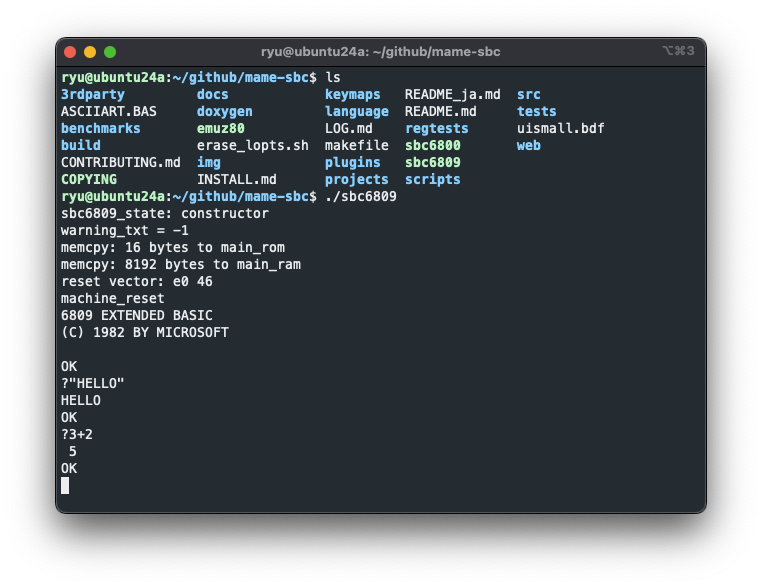Click the memcpy 8192 bytes to main_ram line

pos(181,264)
